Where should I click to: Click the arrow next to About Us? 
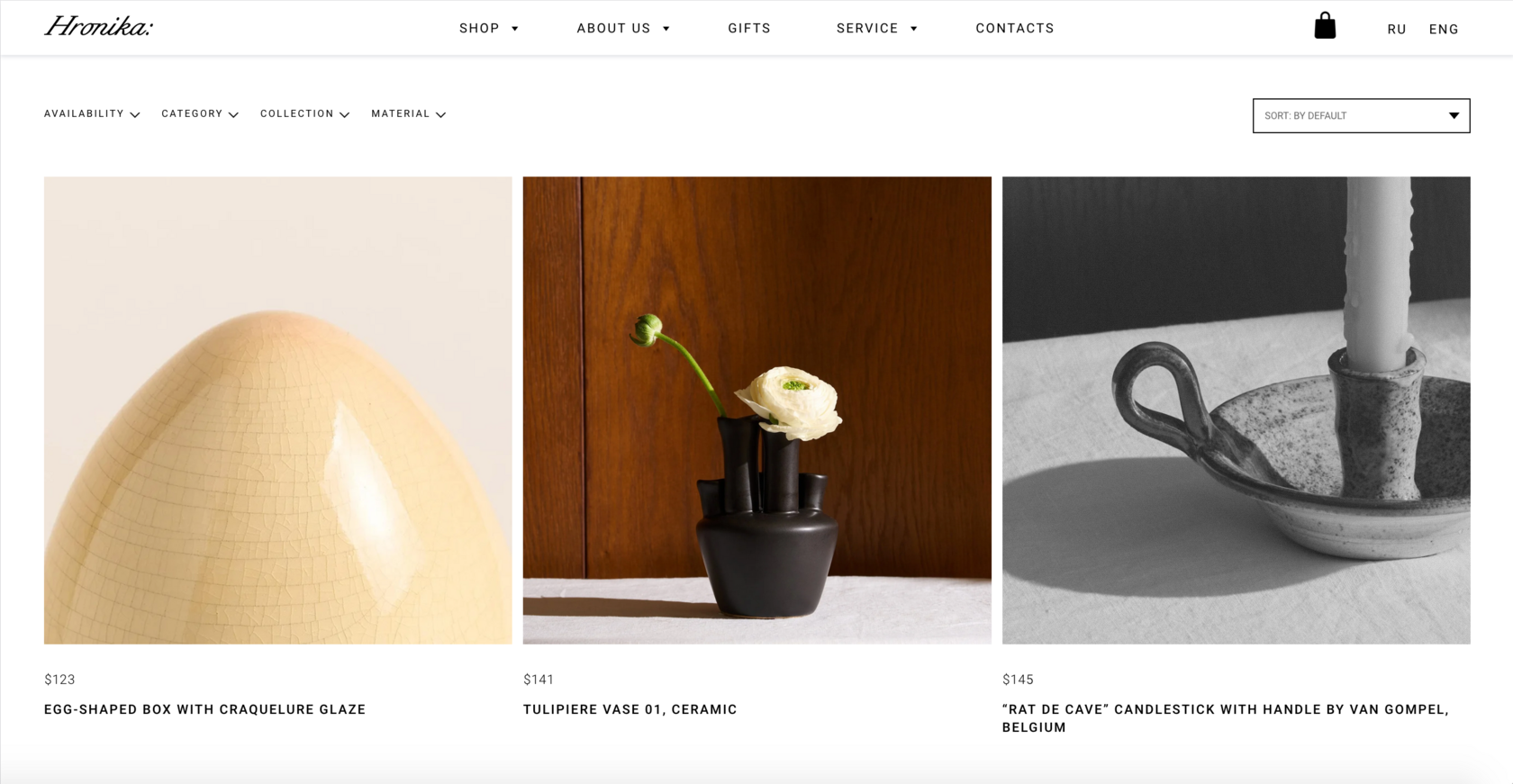click(666, 29)
